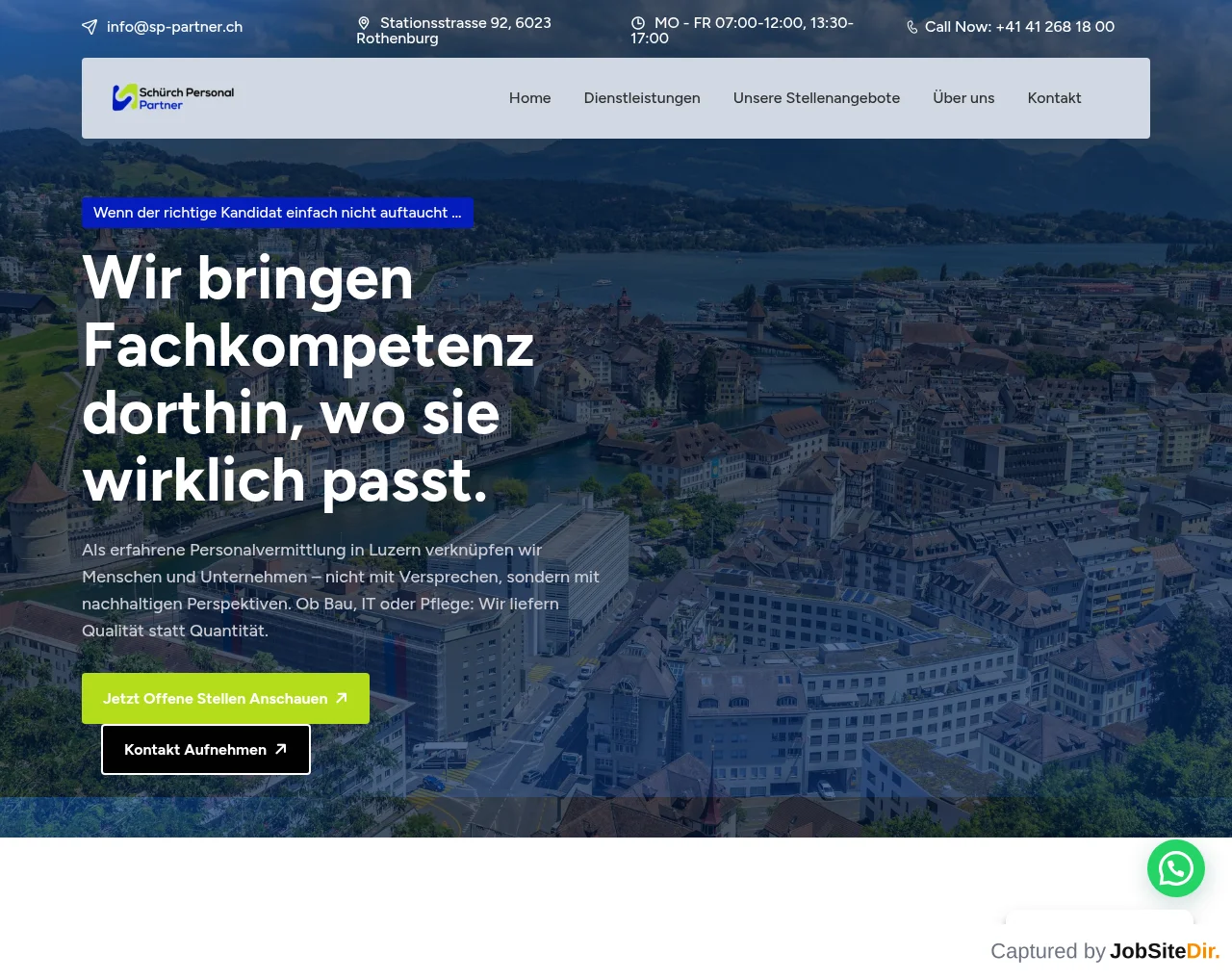Click the MO - FR opening hours text
The image size is (1232, 980).
(x=742, y=31)
